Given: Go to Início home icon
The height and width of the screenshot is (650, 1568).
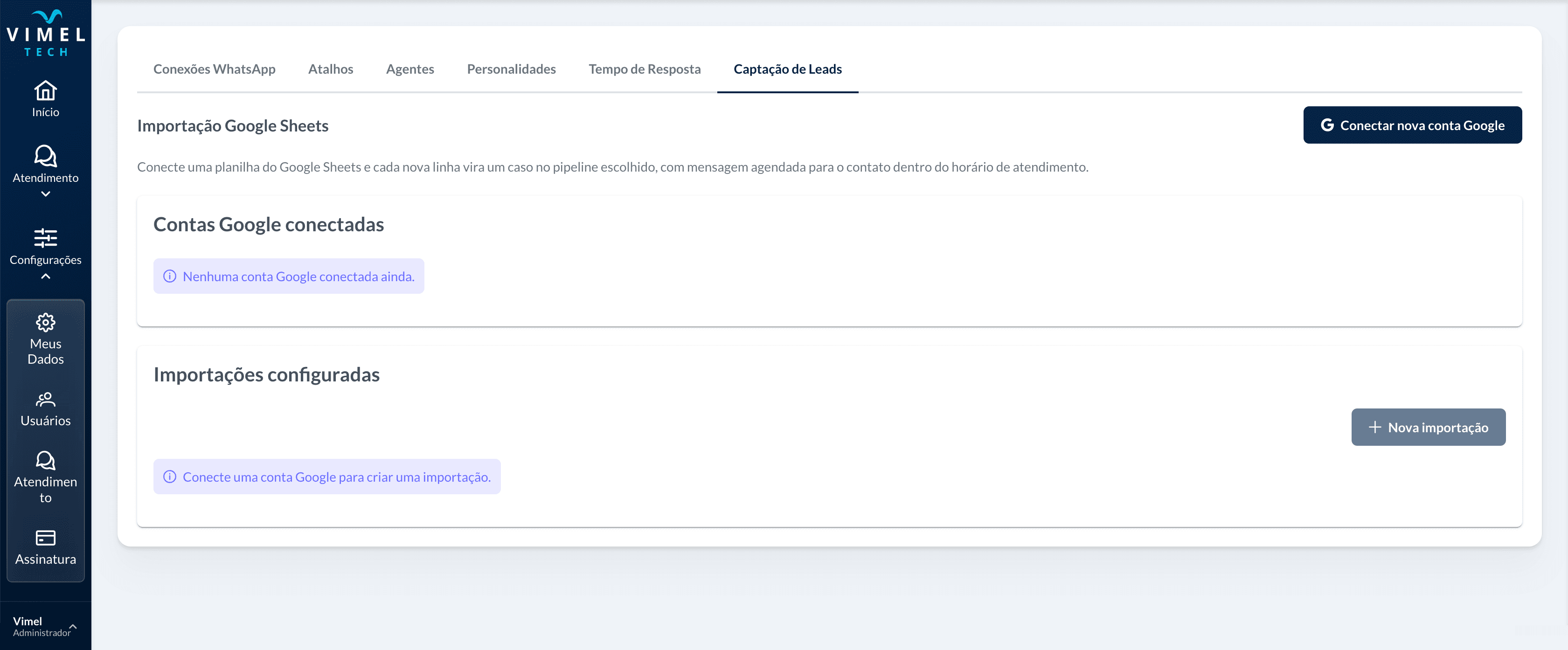Looking at the screenshot, I should 46,90.
